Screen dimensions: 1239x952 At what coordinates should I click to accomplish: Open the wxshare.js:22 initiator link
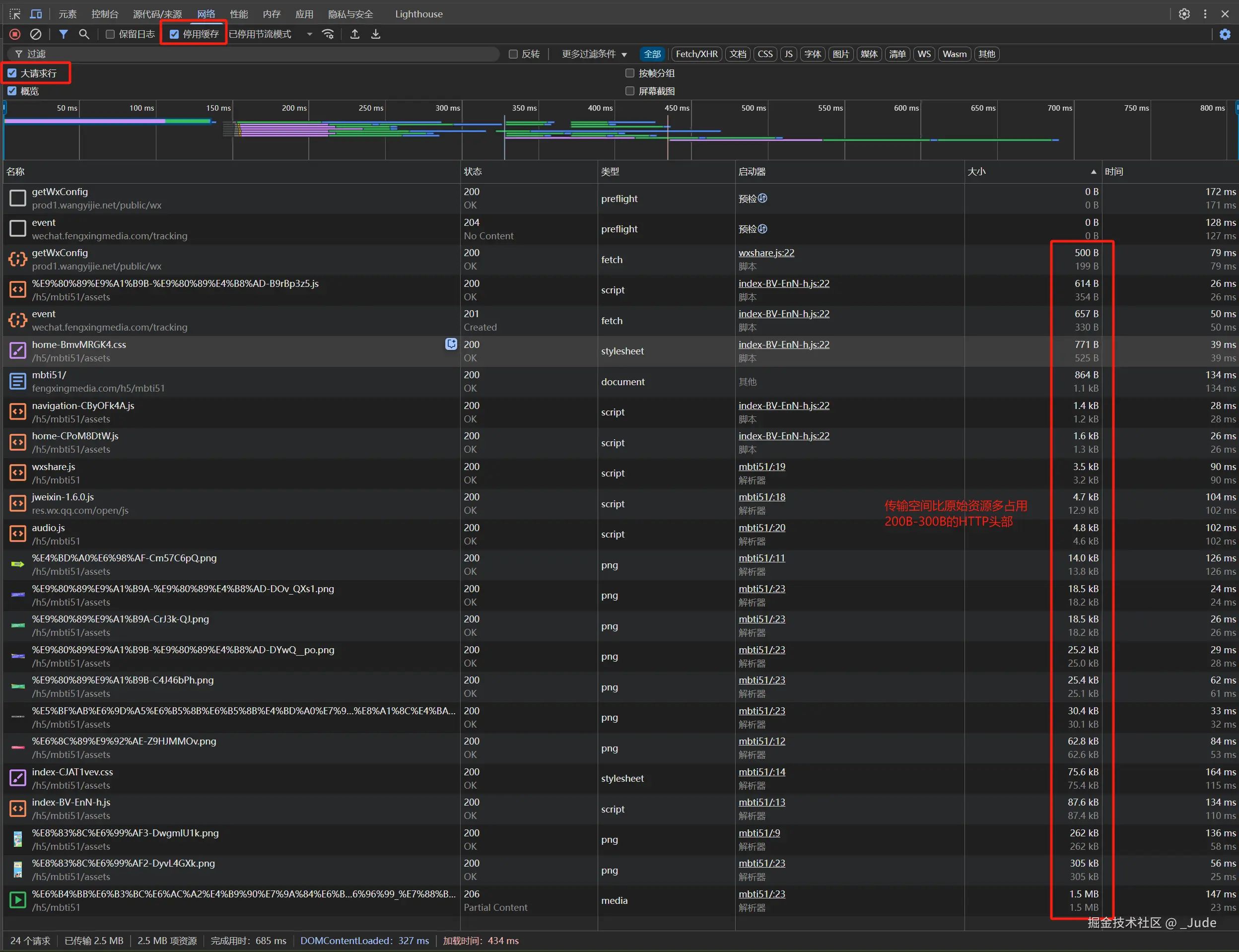point(766,253)
